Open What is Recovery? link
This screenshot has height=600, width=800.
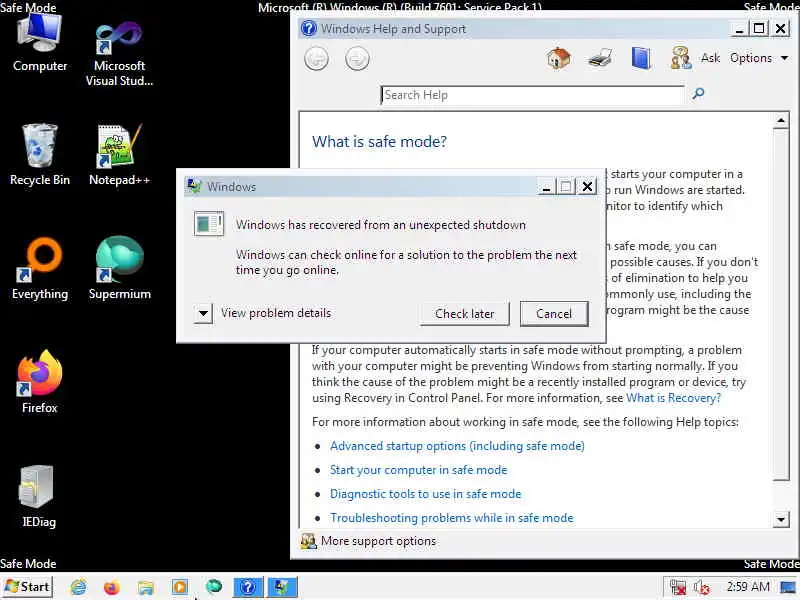(673, 397)
